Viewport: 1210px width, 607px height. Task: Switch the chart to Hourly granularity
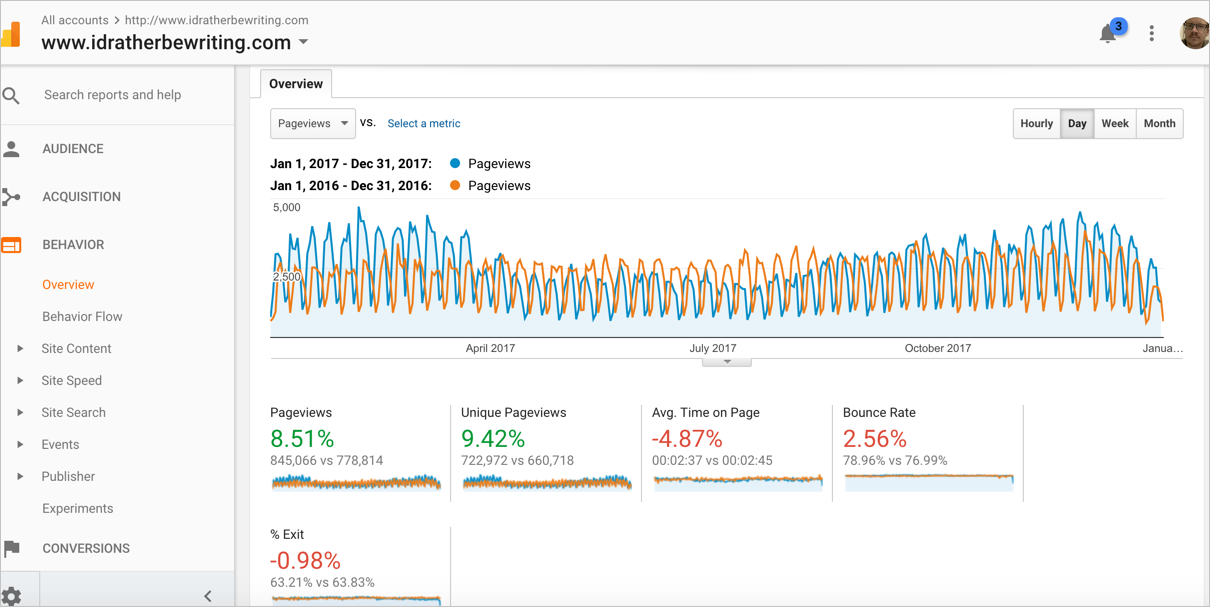point(1036,124)
